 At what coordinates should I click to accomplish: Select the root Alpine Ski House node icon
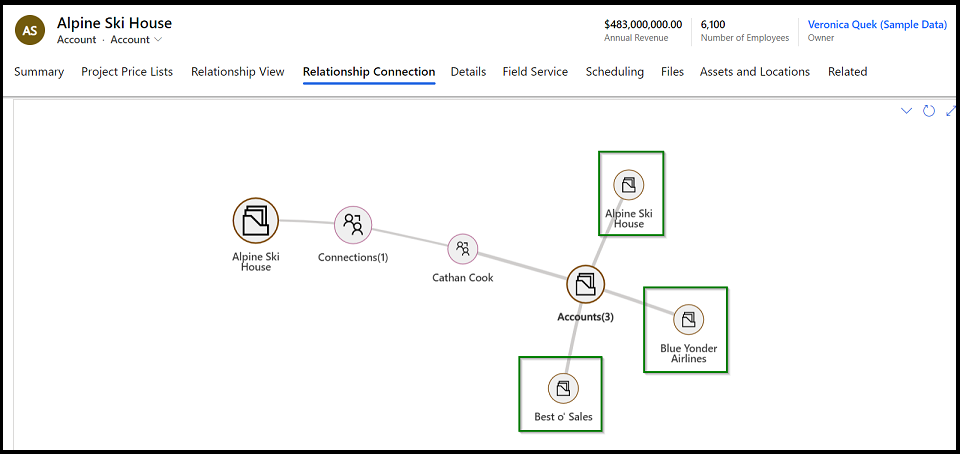[255, 221]
